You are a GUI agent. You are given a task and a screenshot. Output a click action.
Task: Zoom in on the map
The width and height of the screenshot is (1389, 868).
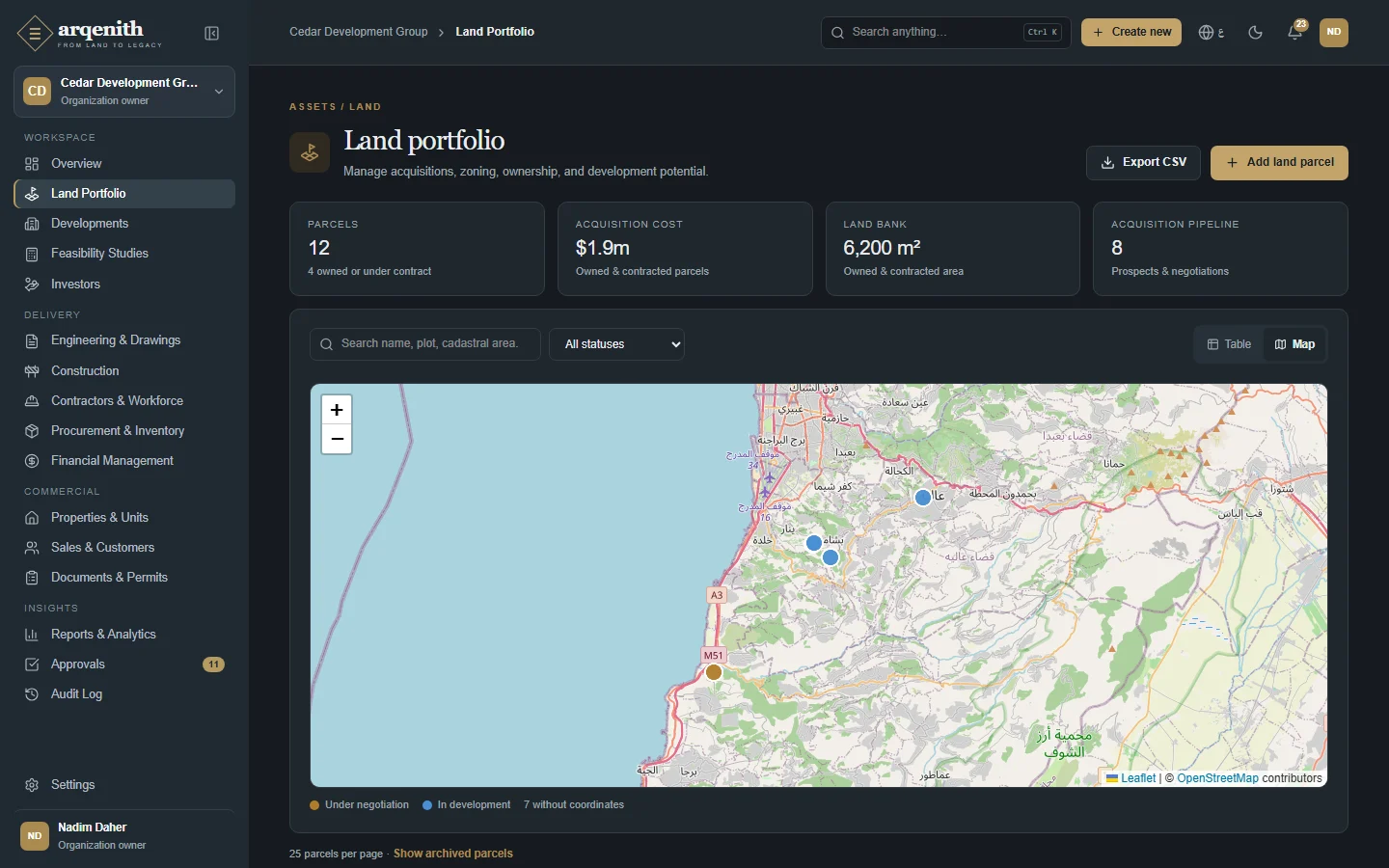[x=337, y=410]
